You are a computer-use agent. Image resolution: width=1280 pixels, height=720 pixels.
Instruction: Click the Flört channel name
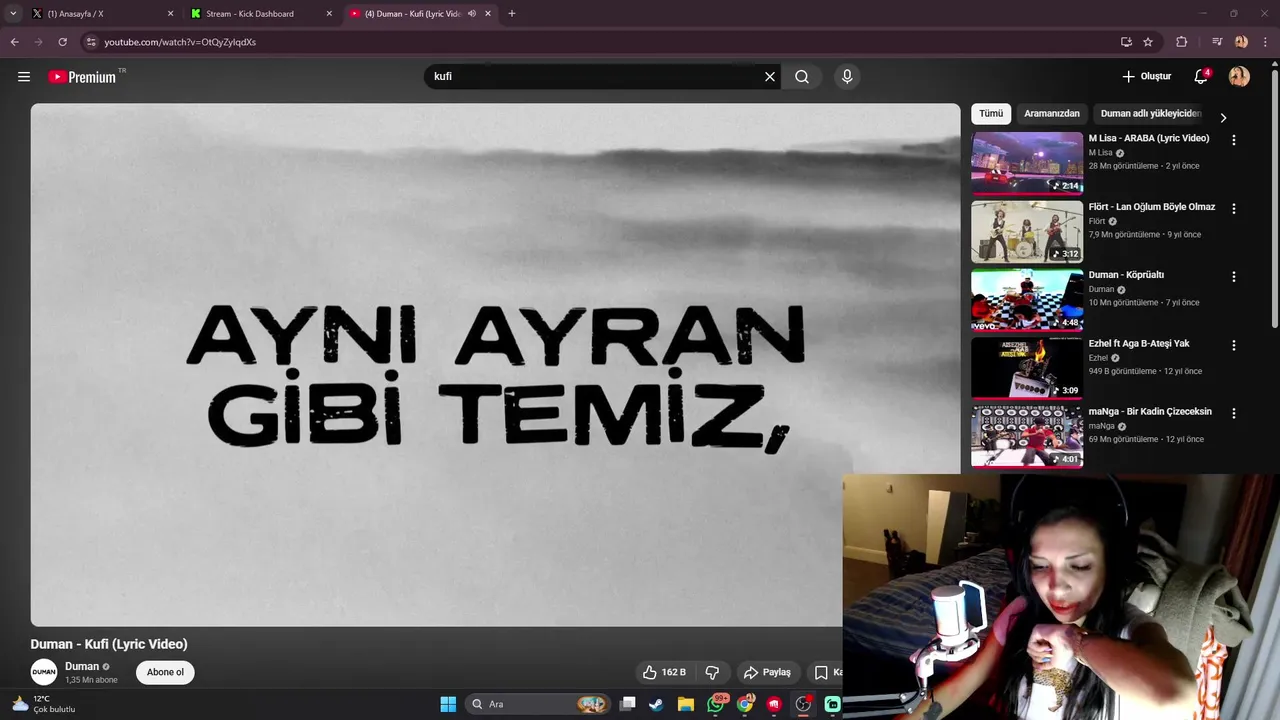(1097, 221)
